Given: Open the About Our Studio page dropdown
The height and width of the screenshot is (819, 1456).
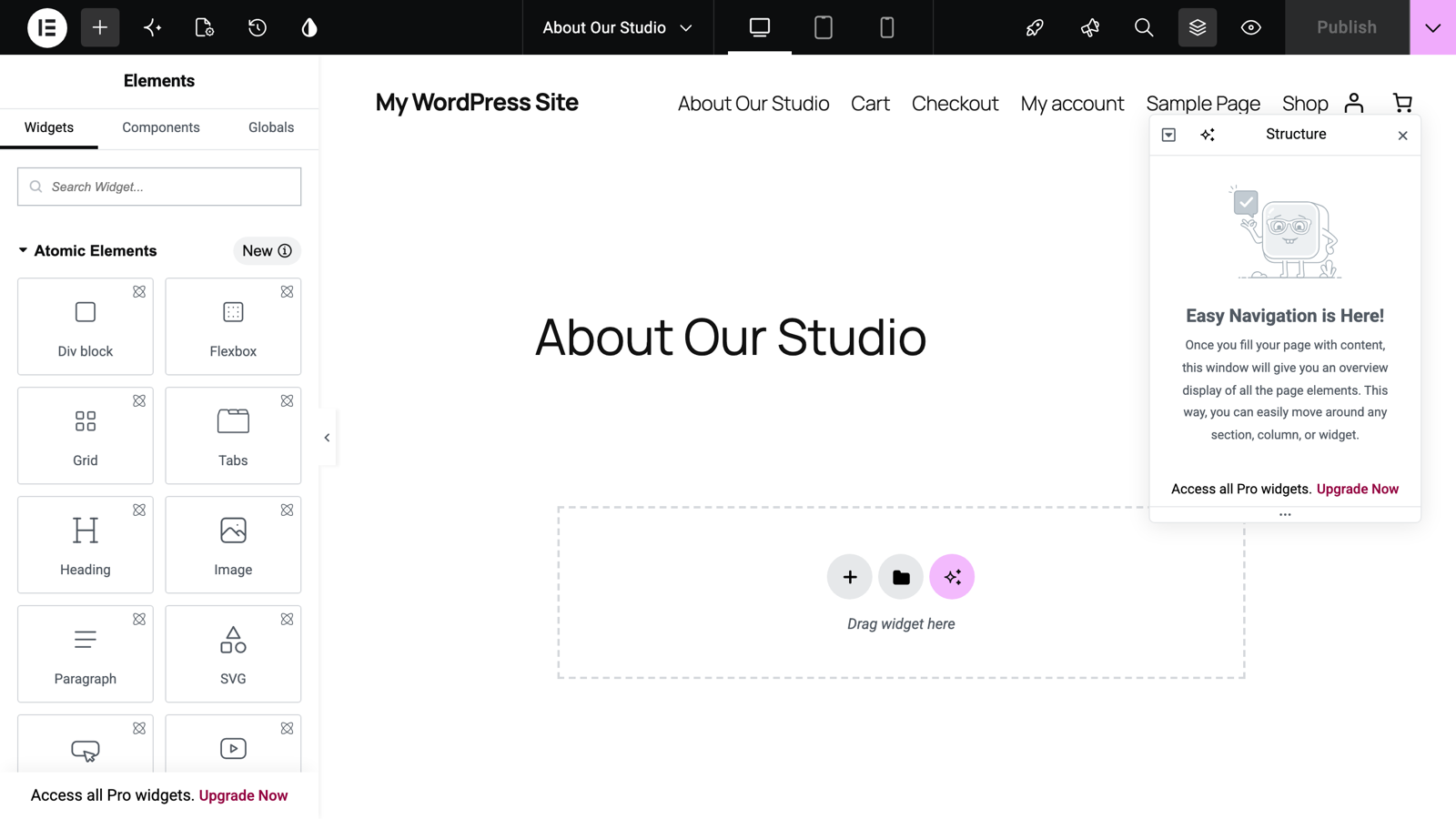Looking at the screenshot, I should (x=618, y=27).
